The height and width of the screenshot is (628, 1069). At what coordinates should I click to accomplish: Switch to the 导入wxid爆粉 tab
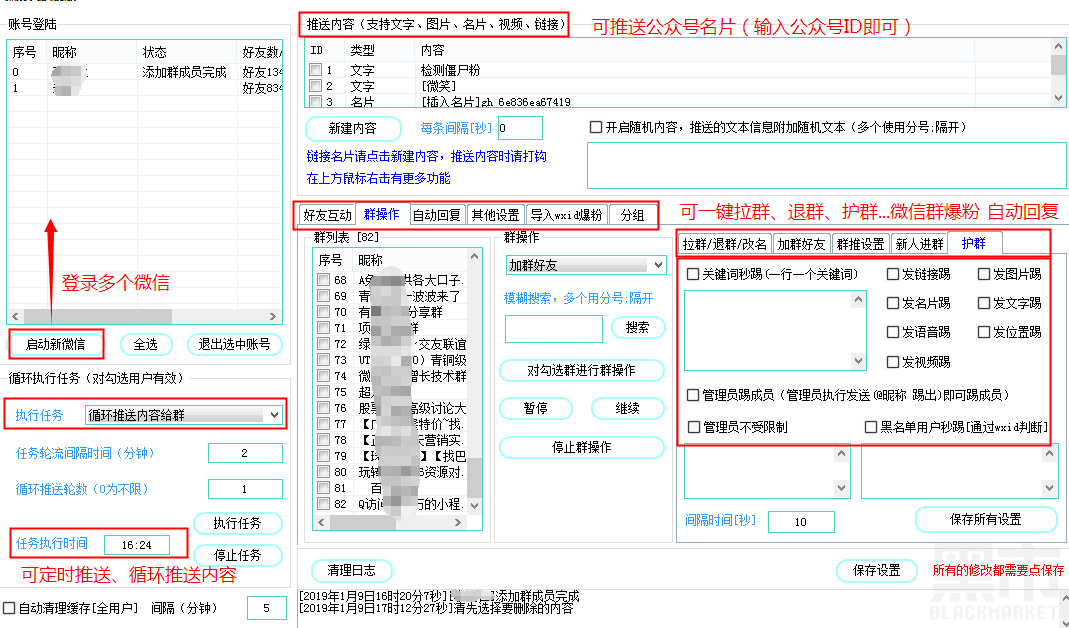pyautogui.click(x=567, y=215)
